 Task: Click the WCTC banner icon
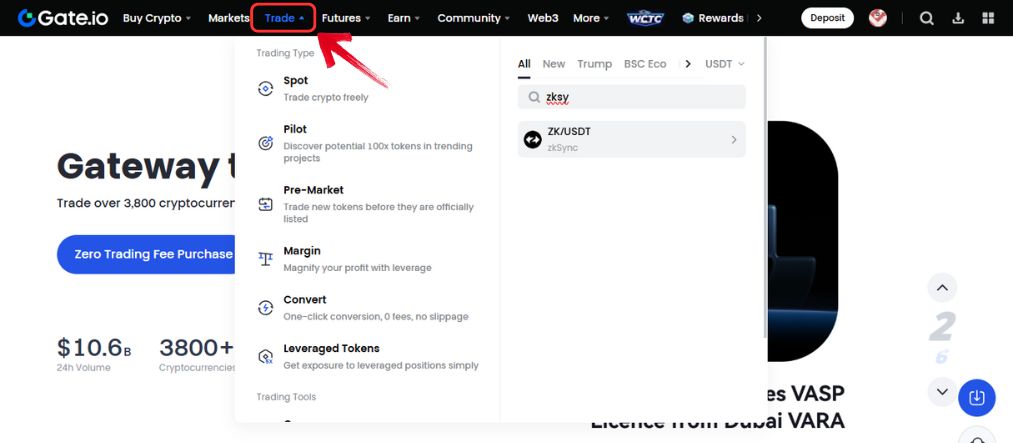point(645,18)
